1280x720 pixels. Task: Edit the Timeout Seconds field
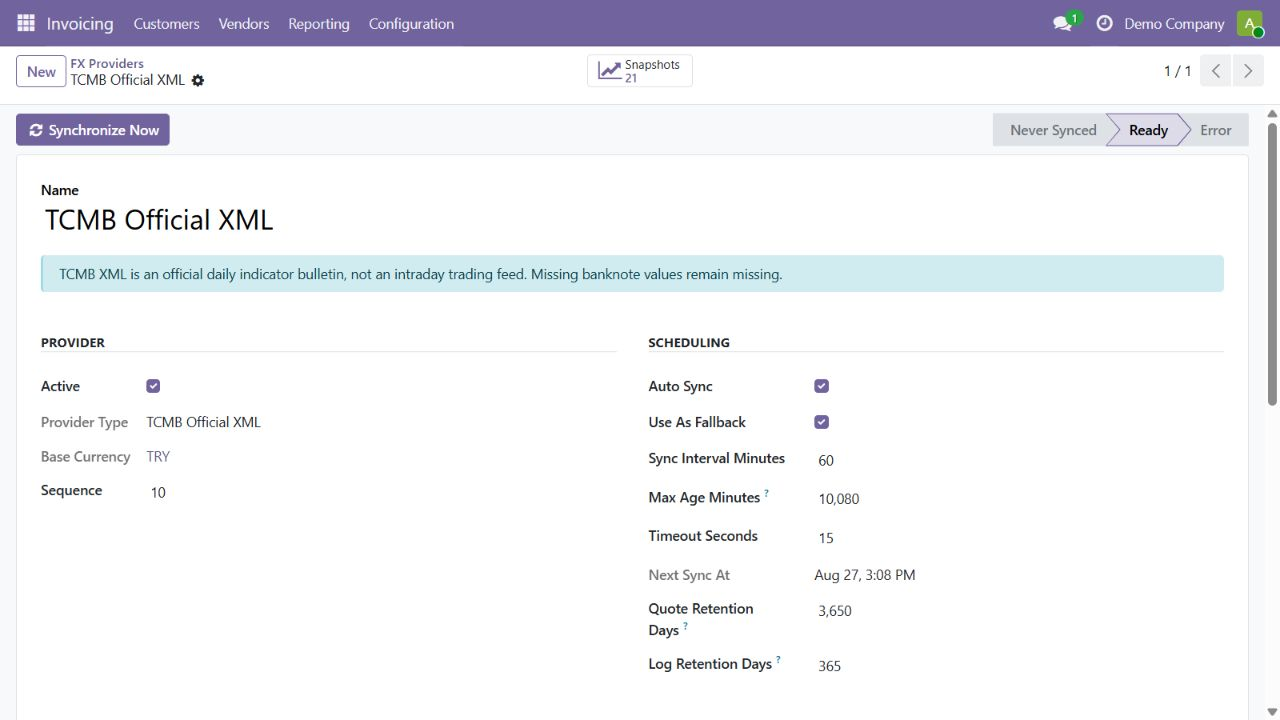pyautogui.click(x=1019, y=537)
